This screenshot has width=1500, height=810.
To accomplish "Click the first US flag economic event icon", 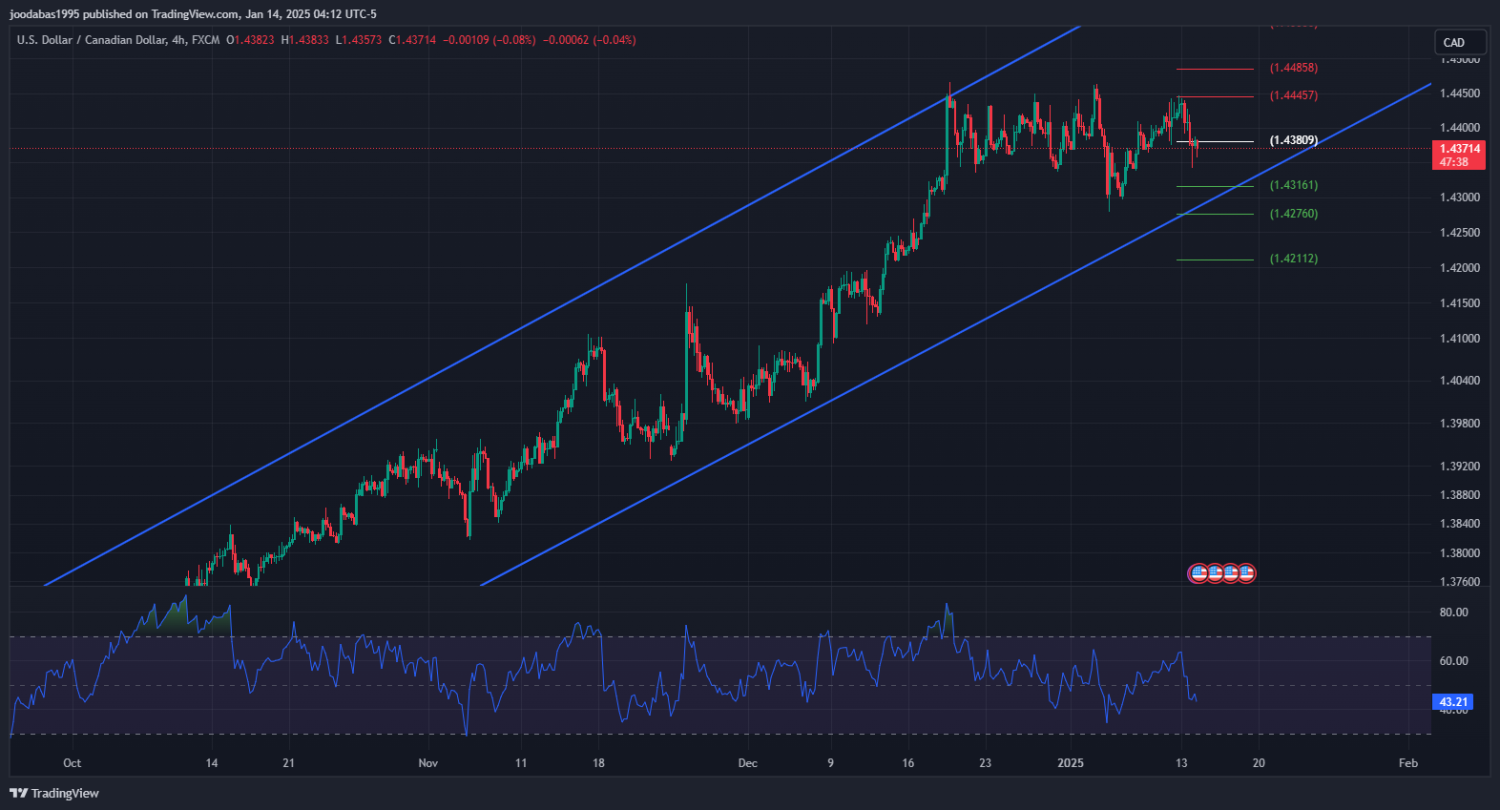I will pos(1197,573).
